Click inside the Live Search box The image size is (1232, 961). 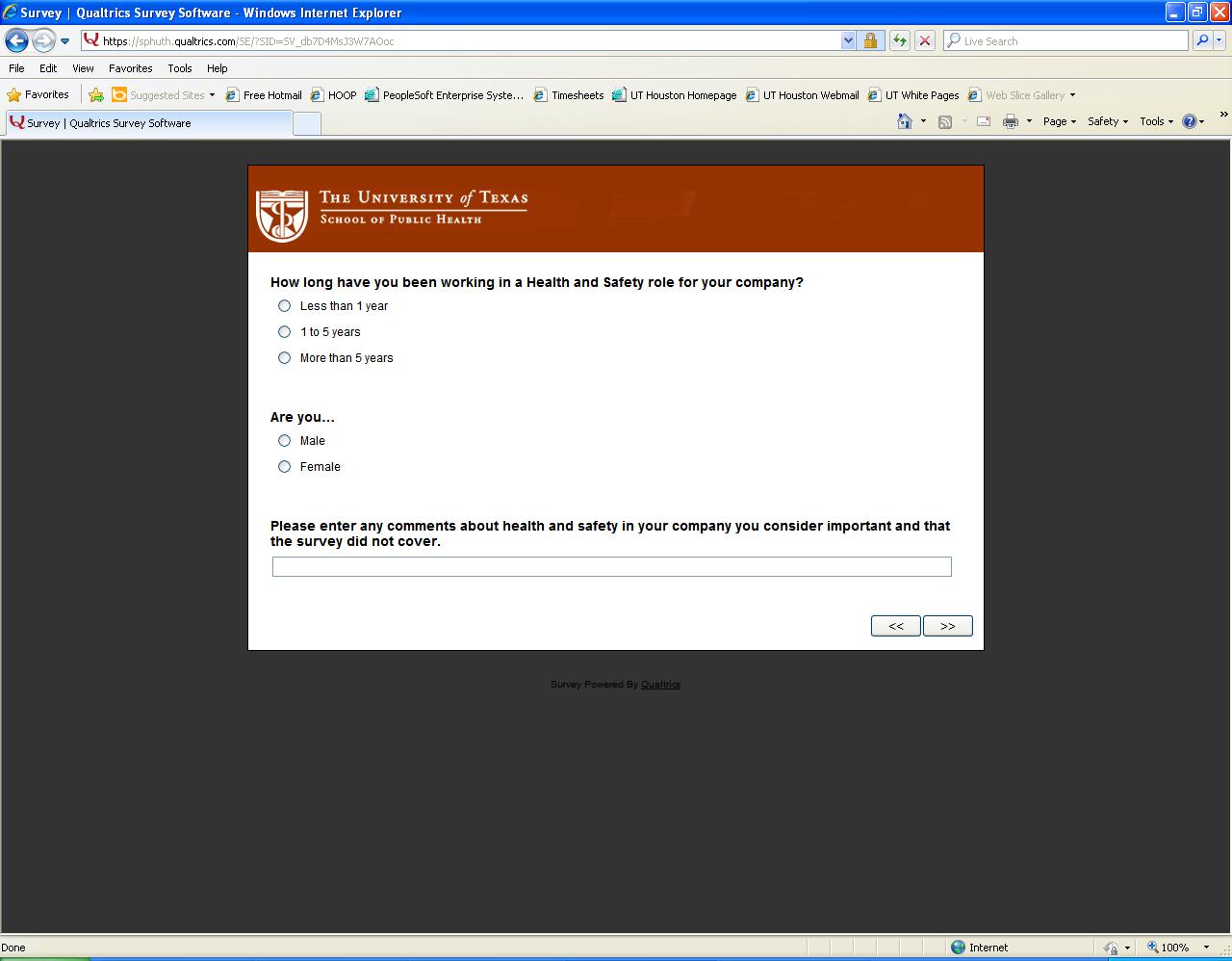coord(1065,40)
